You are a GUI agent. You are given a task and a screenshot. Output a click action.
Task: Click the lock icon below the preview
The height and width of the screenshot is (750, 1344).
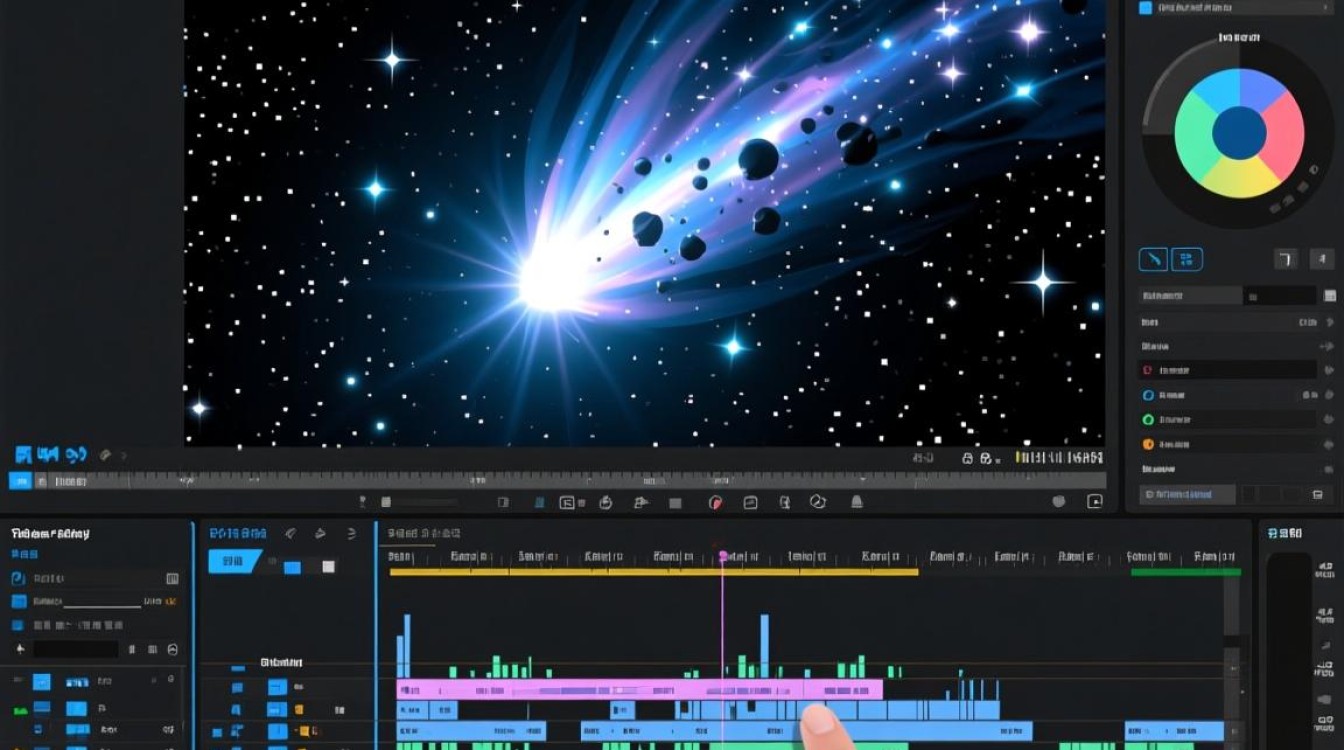[968, 458]
